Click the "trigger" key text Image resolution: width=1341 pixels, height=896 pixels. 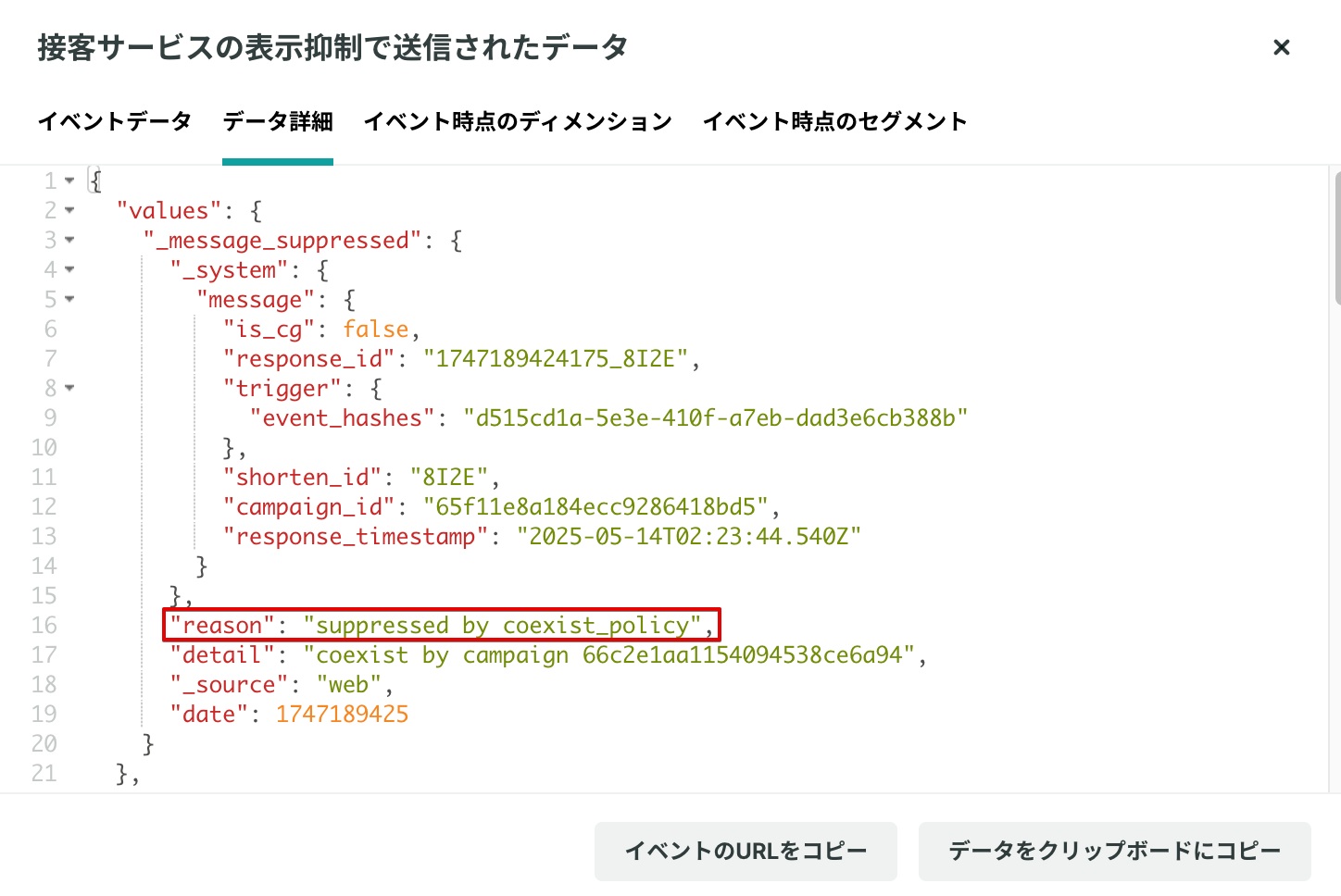click(x=282, y=389)
